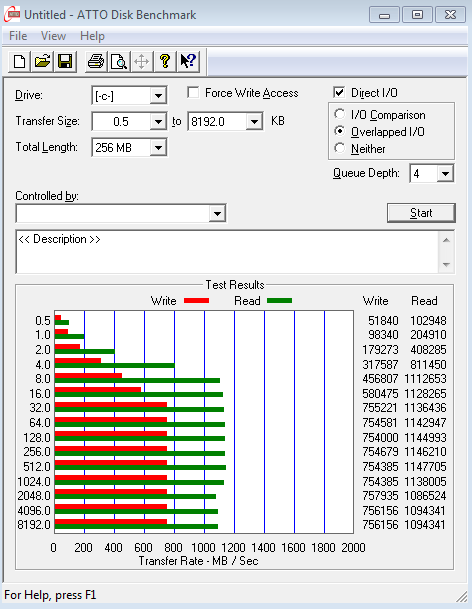Maximize the ATTO Disk Benchmark window
Screen dimensions: 472x609
(x=417, y=15)
